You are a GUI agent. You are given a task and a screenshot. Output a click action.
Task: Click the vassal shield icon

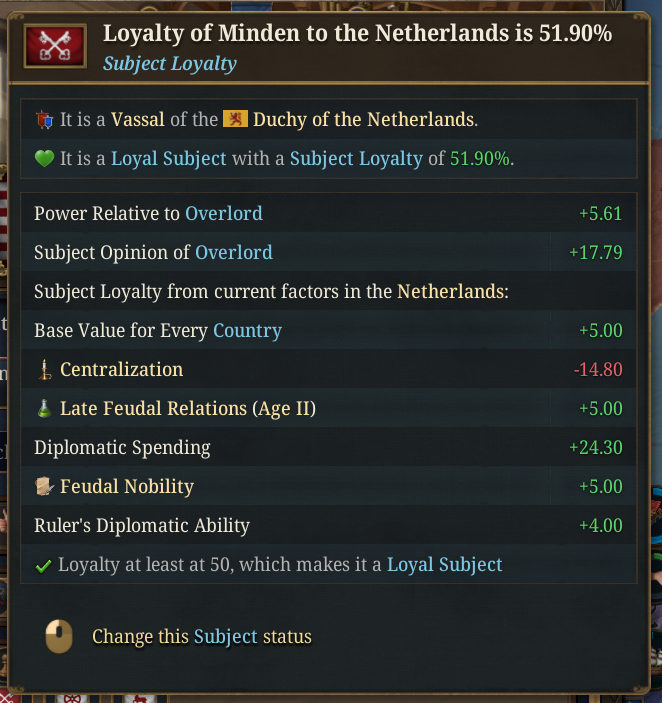point(43,120)
